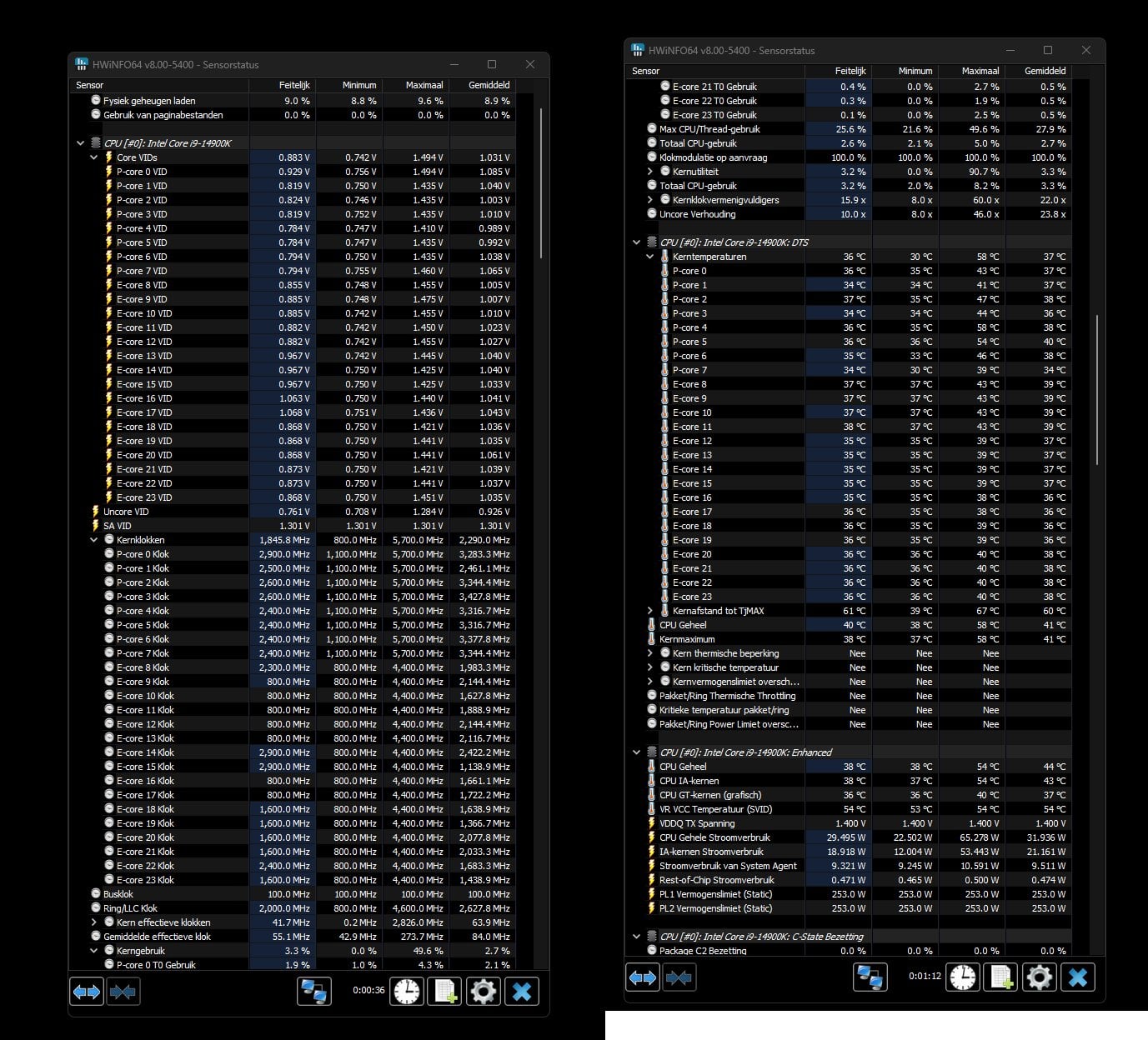This screenshot has width=1148, height=1040.
Task: Select the Uncore Verhouding row
Action: point(849,214)
